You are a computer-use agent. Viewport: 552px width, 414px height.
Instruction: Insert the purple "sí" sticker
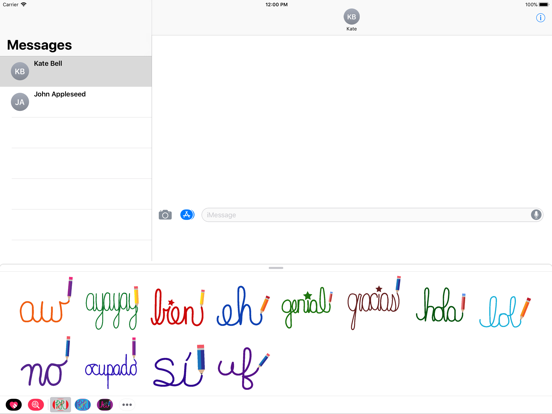point(180,366)
